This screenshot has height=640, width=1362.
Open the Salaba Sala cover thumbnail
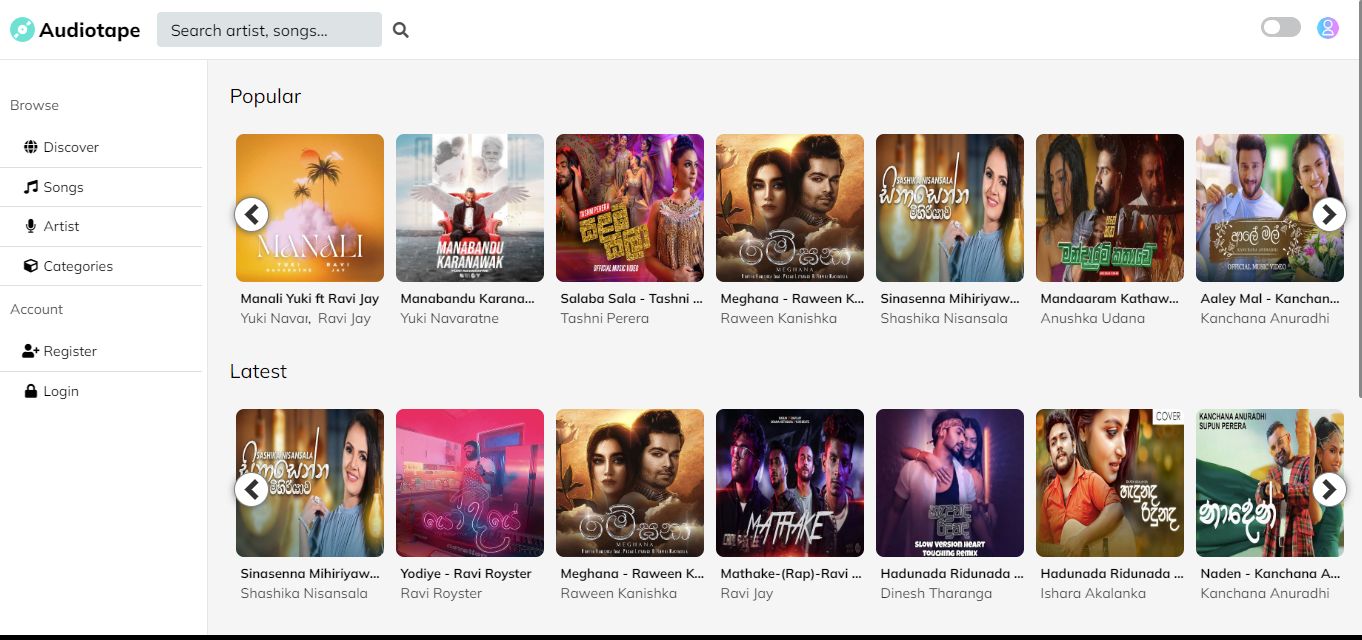pos(630,208)
